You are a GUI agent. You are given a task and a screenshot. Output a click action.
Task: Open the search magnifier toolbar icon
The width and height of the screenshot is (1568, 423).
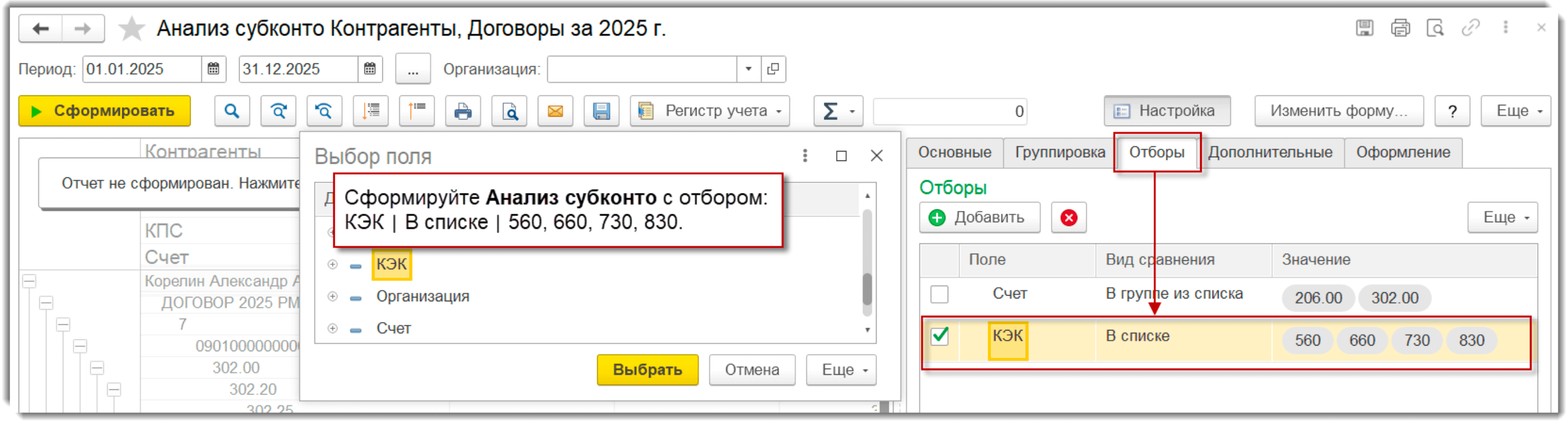(x=232, y=111)
